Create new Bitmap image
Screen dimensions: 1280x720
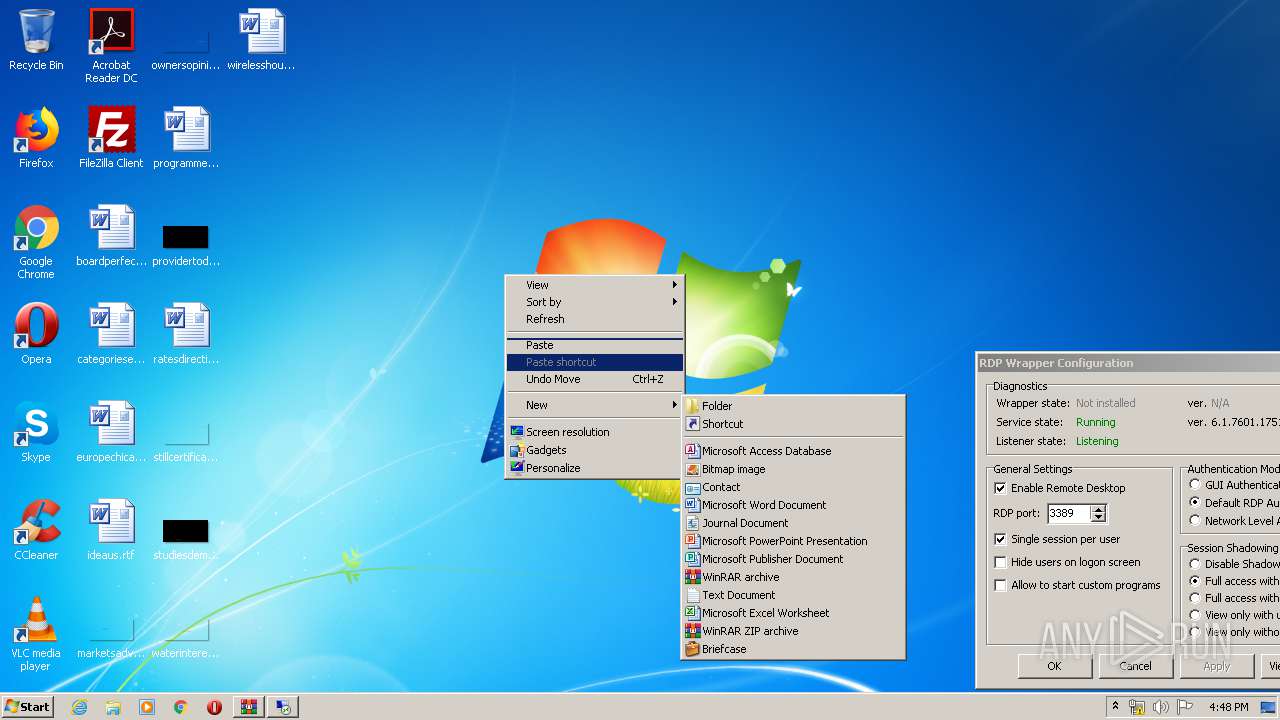click(793, 469)
